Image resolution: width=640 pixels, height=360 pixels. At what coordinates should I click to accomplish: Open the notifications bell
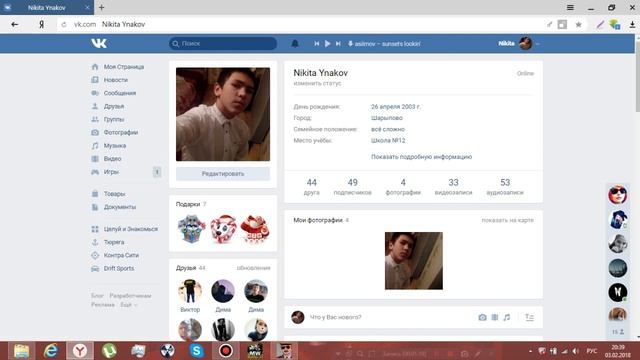(x=295, y=43)
